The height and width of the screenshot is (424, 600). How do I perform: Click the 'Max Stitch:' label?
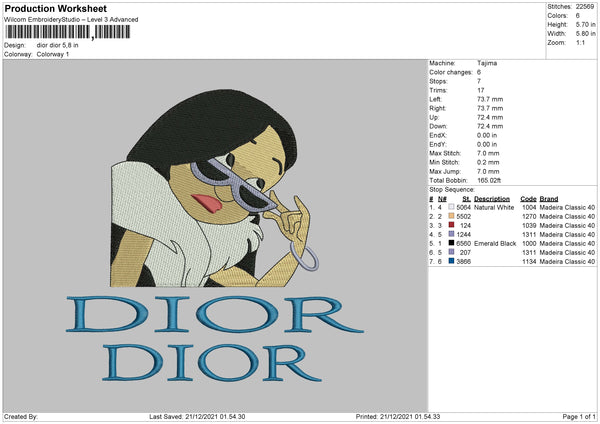[x=445, y=153]
